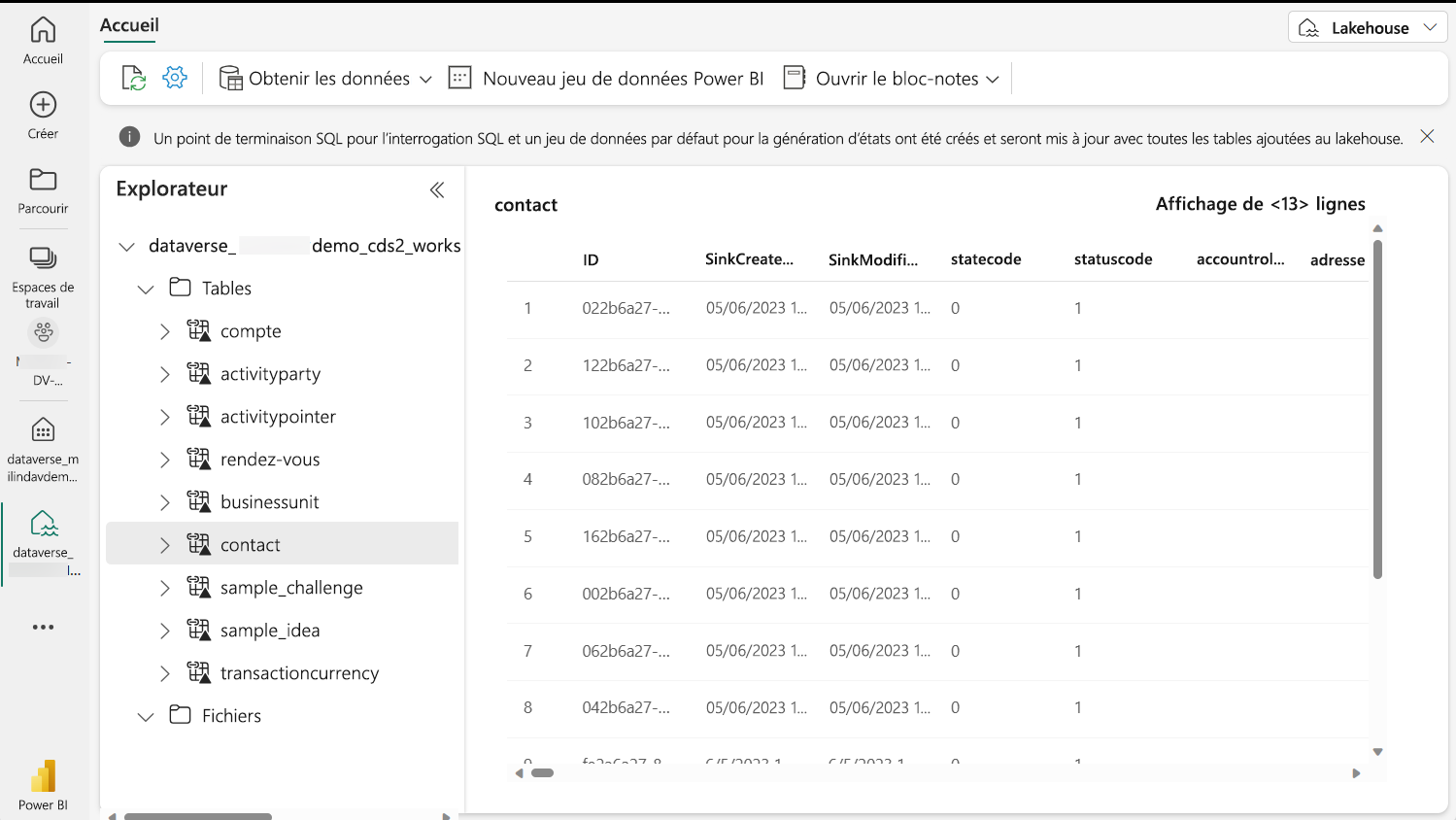
Task: Dismiss the SQL endpoint notification
Action: pos(1427,136)
